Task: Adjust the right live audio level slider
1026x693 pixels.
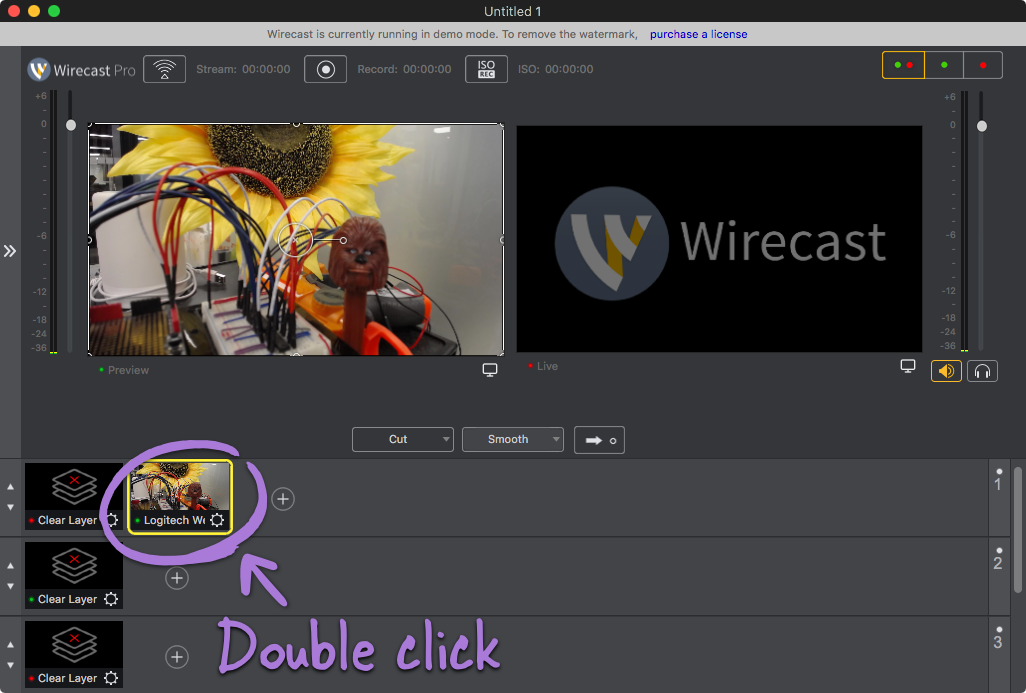Action: click(x=982, y=126)
